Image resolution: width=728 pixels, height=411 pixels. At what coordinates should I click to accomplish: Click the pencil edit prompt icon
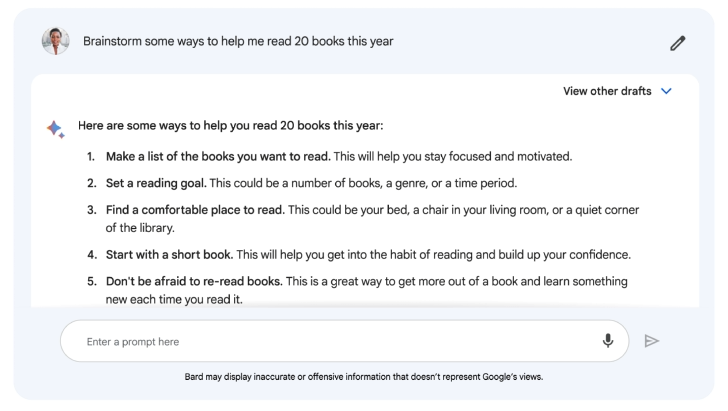pos(677,43)
